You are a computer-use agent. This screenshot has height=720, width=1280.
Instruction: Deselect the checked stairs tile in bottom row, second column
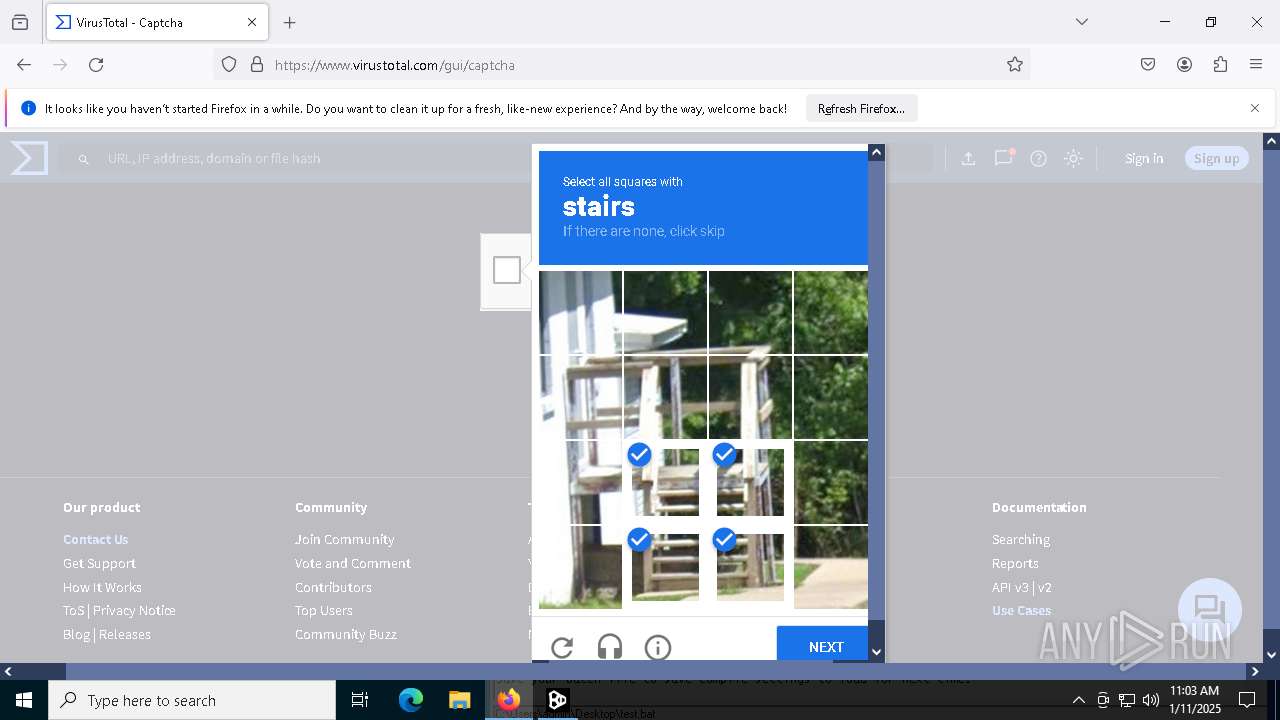[665, 567]
